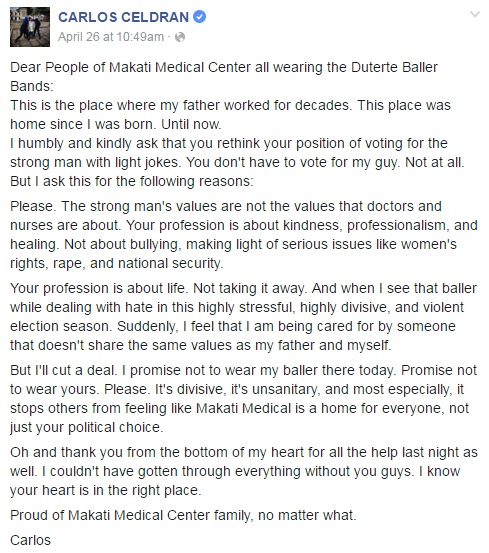Expand the post options chevron
The height and width of the screenshot is (553, 489).
475,14
